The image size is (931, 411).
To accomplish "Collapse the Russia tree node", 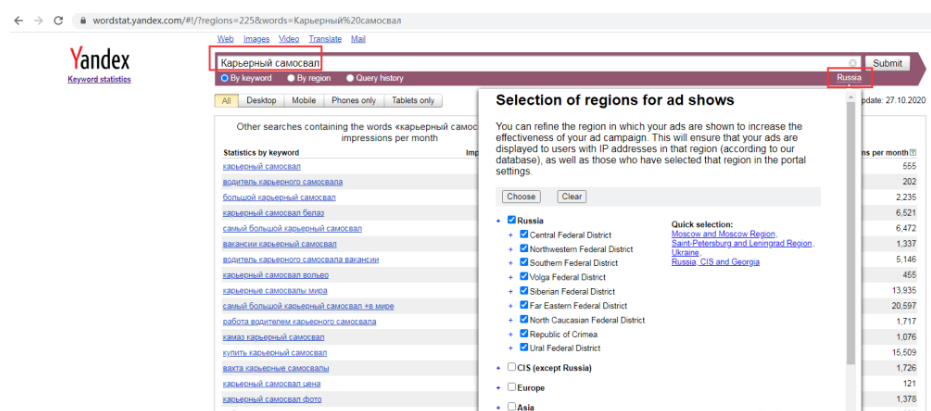I will click(499, 221).
